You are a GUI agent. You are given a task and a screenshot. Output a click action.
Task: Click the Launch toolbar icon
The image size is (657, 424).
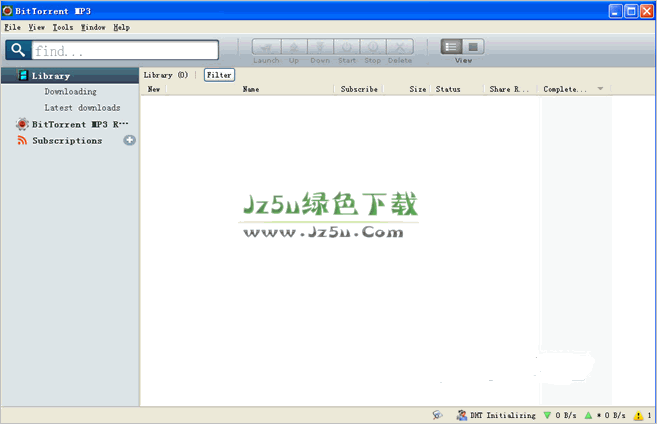[x=266, y=47]
